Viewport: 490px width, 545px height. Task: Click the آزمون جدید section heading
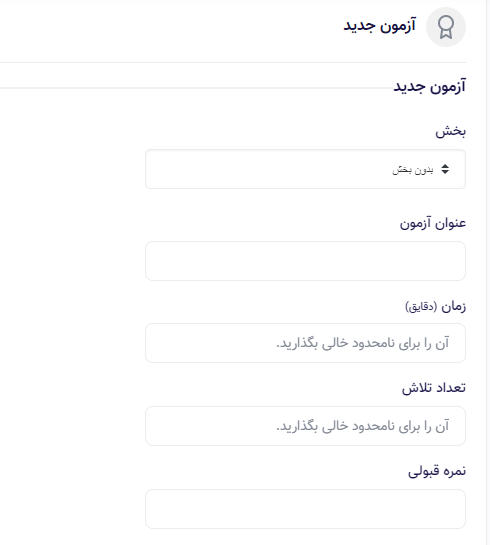pos(430,87)
